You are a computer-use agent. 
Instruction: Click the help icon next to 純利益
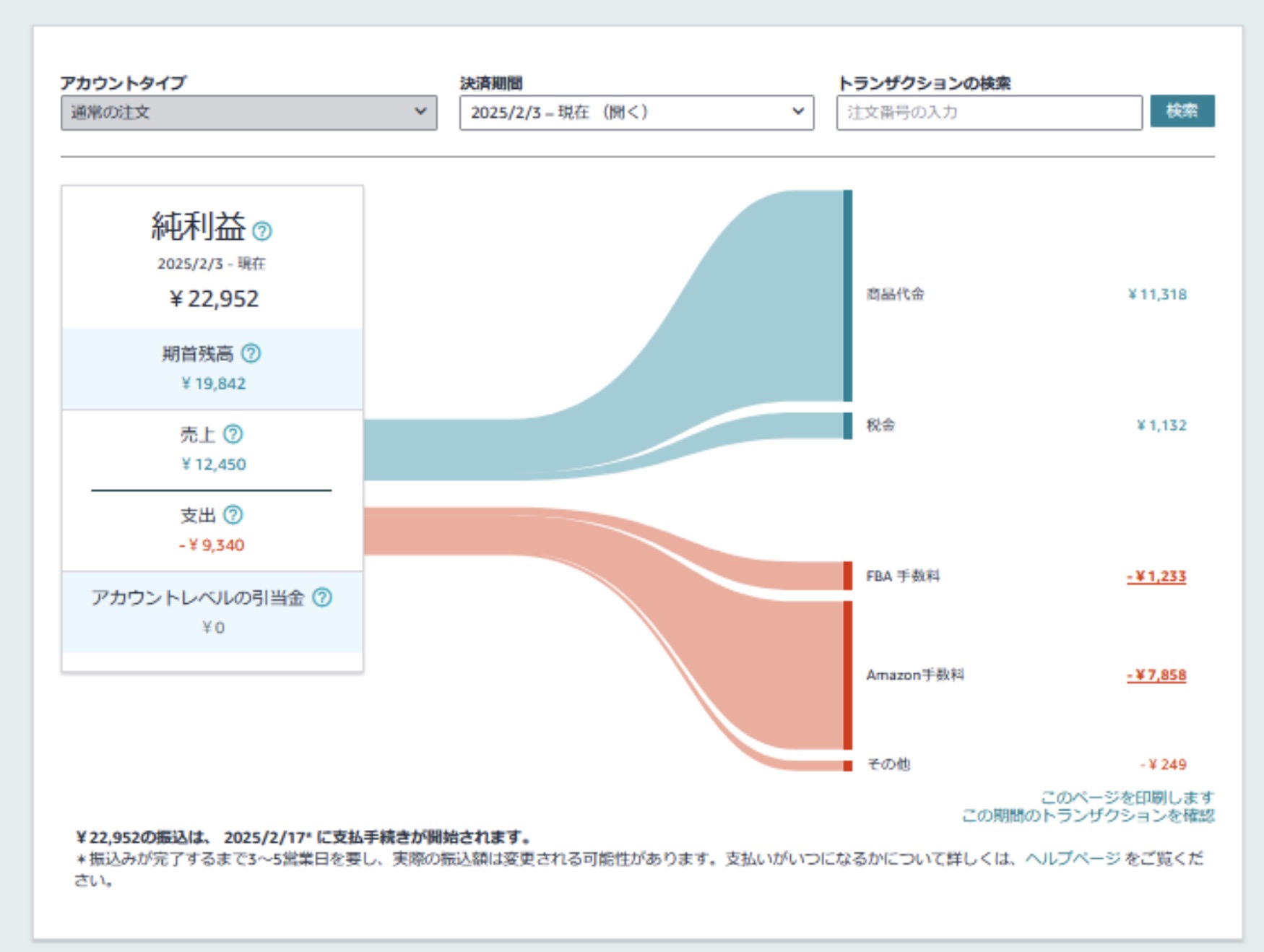coord(262,231)
